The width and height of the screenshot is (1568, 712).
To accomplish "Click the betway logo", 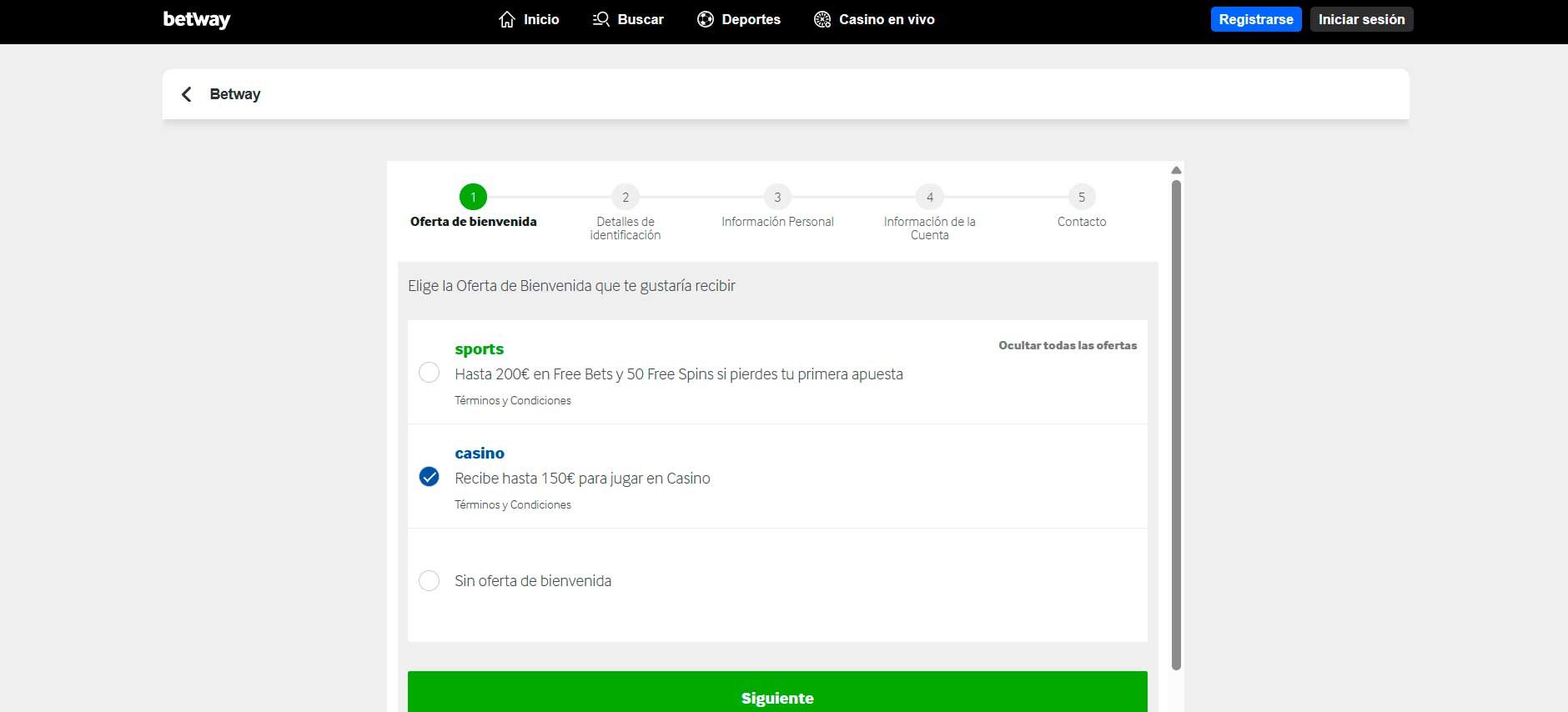I will pyautogui.click(x=197, y=19).
